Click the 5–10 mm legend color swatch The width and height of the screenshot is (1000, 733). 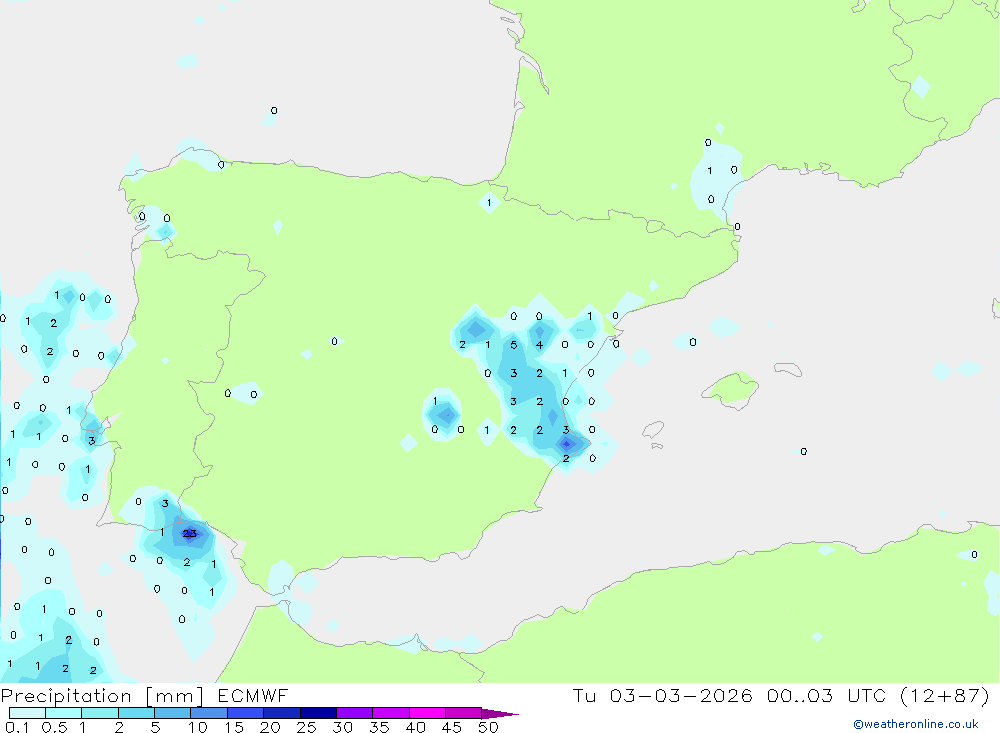[172, 713]
